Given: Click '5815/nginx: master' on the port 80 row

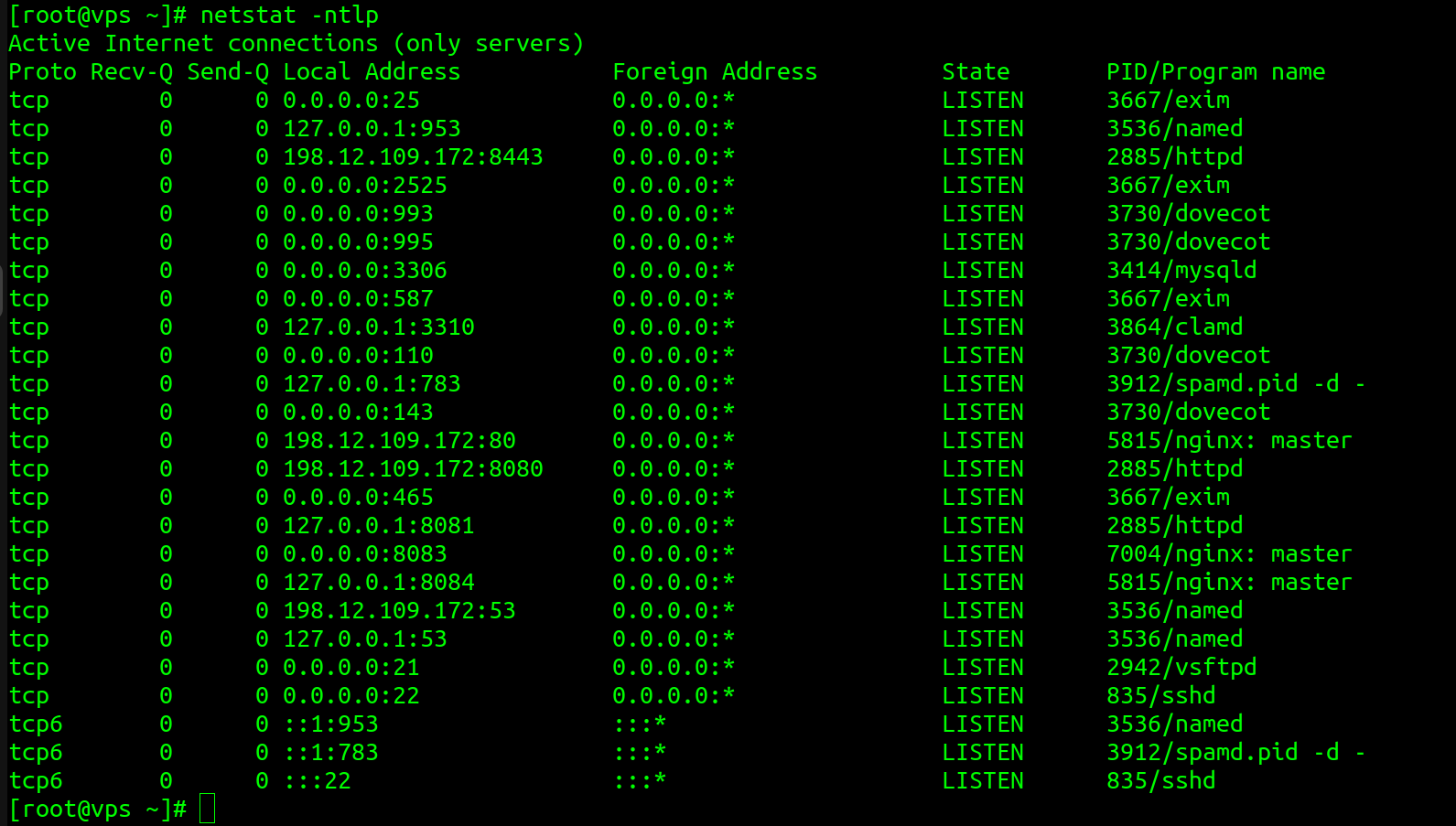Looking at the screenshot, I should click(1229, 441).
